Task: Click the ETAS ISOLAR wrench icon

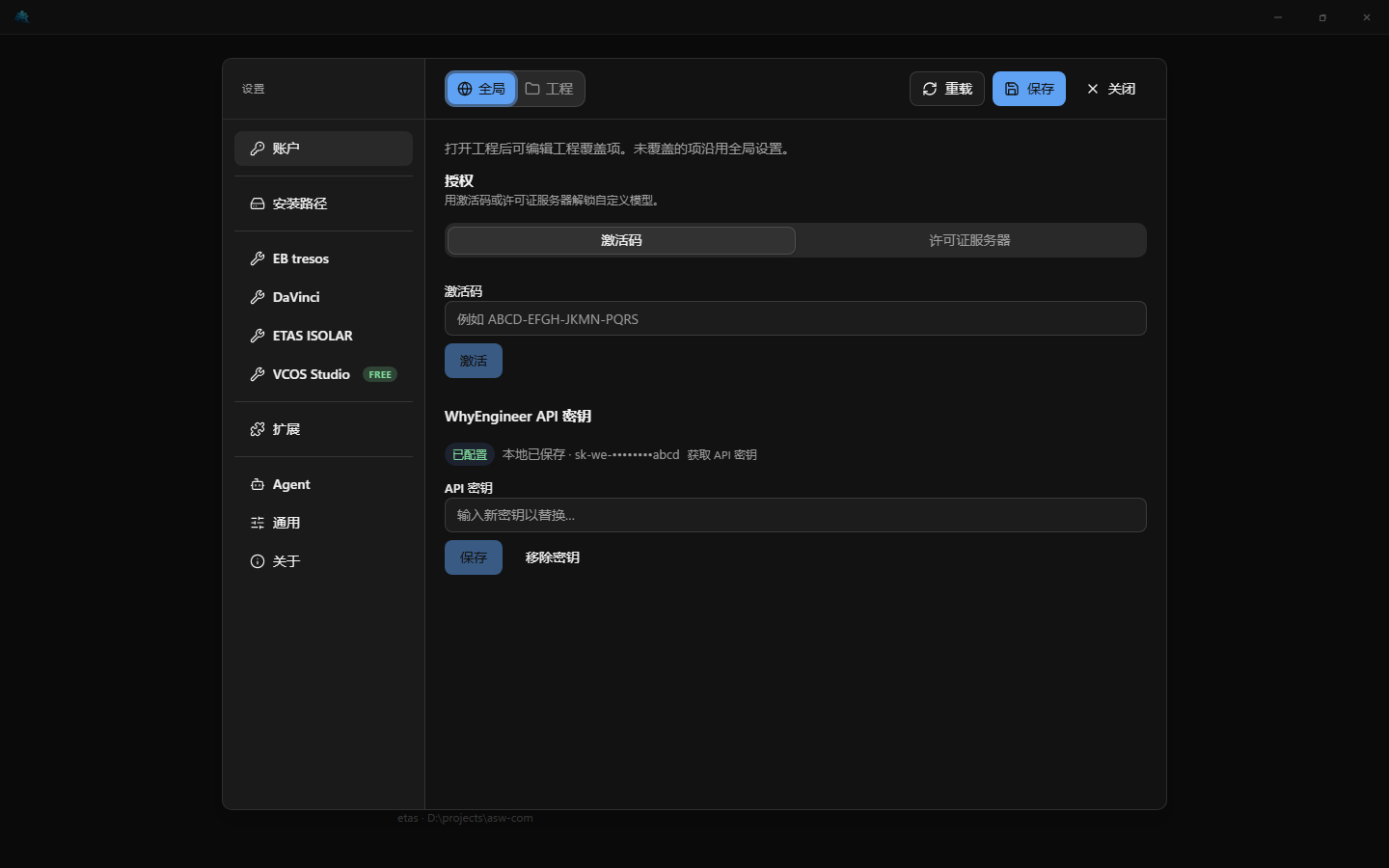Action: (x=258, y=336)
